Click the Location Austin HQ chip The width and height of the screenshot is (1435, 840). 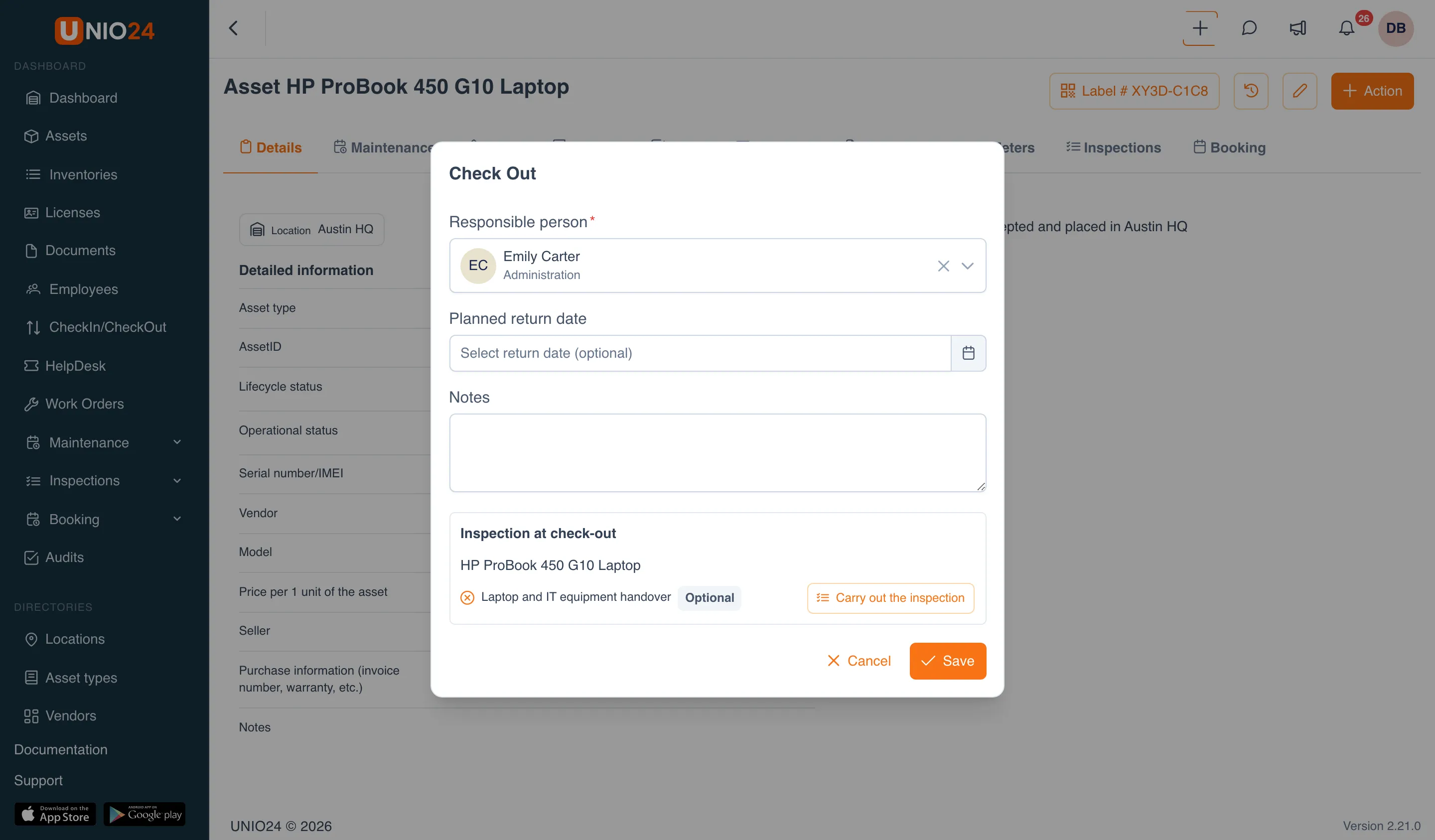click(x=311, y=230)
